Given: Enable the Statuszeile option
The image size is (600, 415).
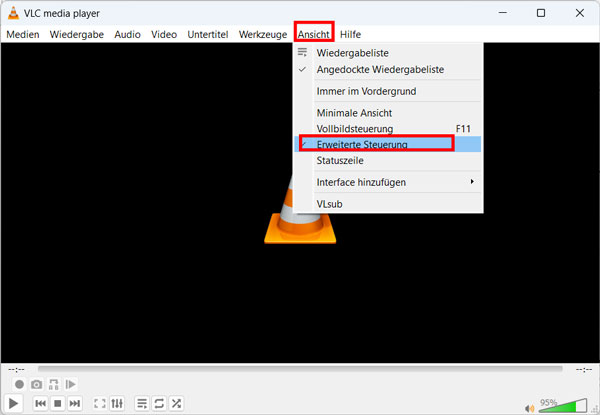Looking at the screenshot, I should point(387,161).
